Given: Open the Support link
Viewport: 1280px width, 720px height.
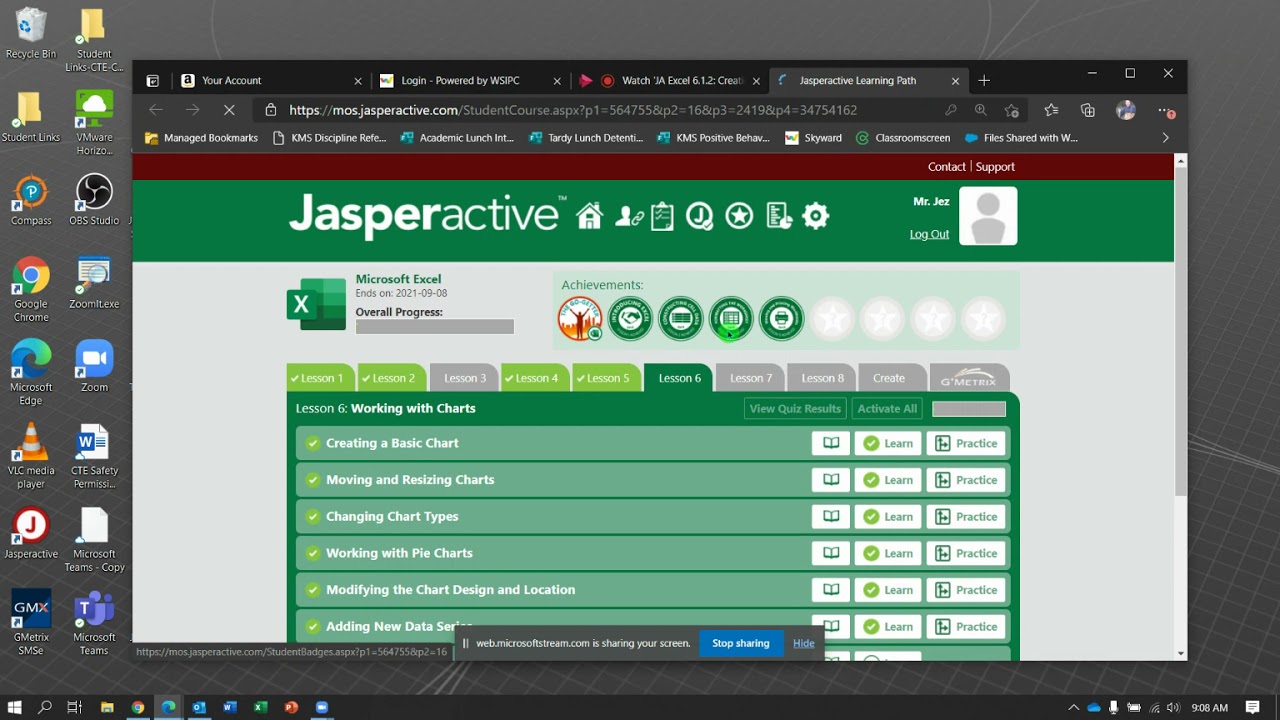Looking at the screenshot, I should 995,167.
